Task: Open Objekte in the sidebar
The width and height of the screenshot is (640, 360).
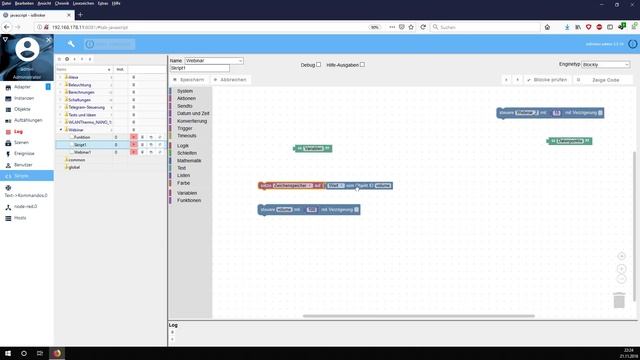Action: 22,109
